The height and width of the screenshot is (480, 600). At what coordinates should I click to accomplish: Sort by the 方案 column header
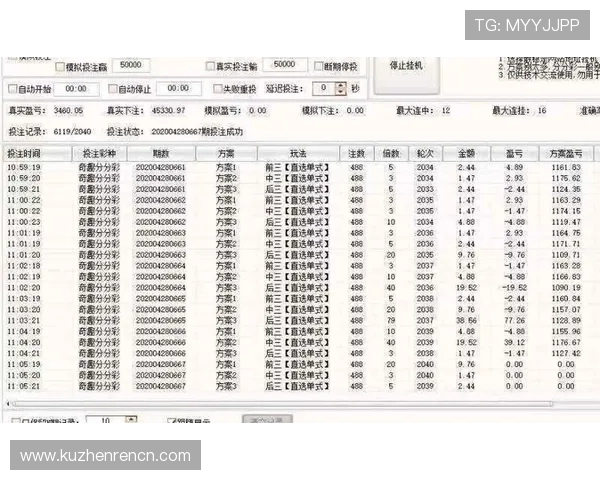(226, 154)
